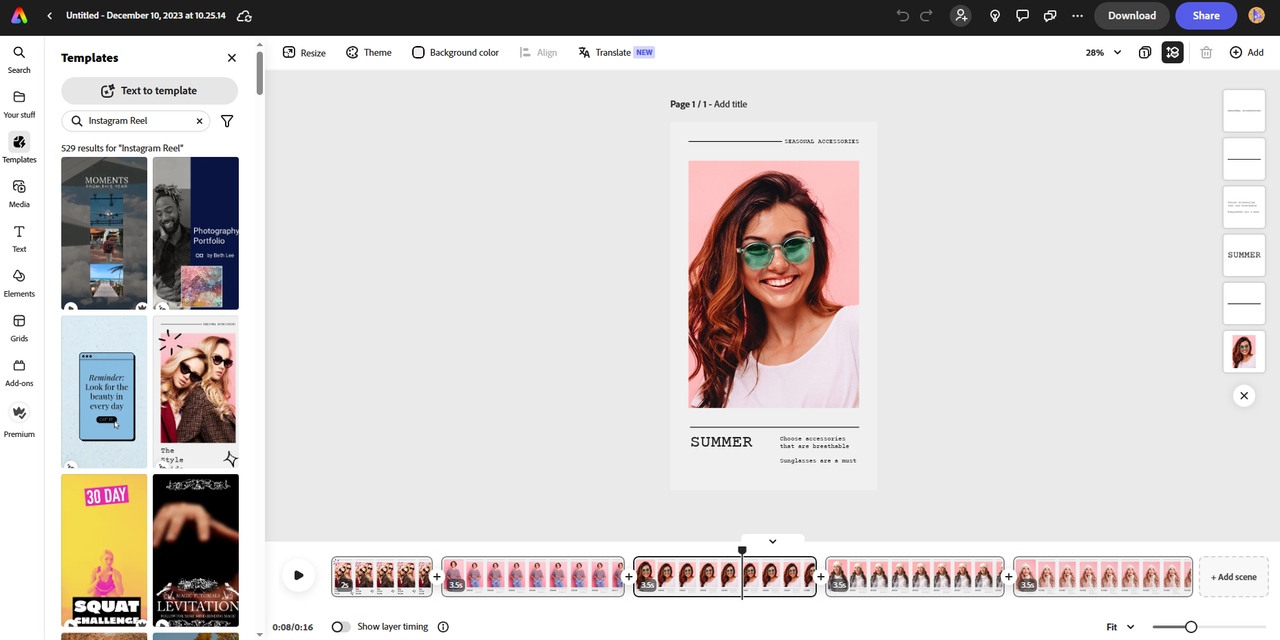Close the Templates panel

[x=232, y=58]
